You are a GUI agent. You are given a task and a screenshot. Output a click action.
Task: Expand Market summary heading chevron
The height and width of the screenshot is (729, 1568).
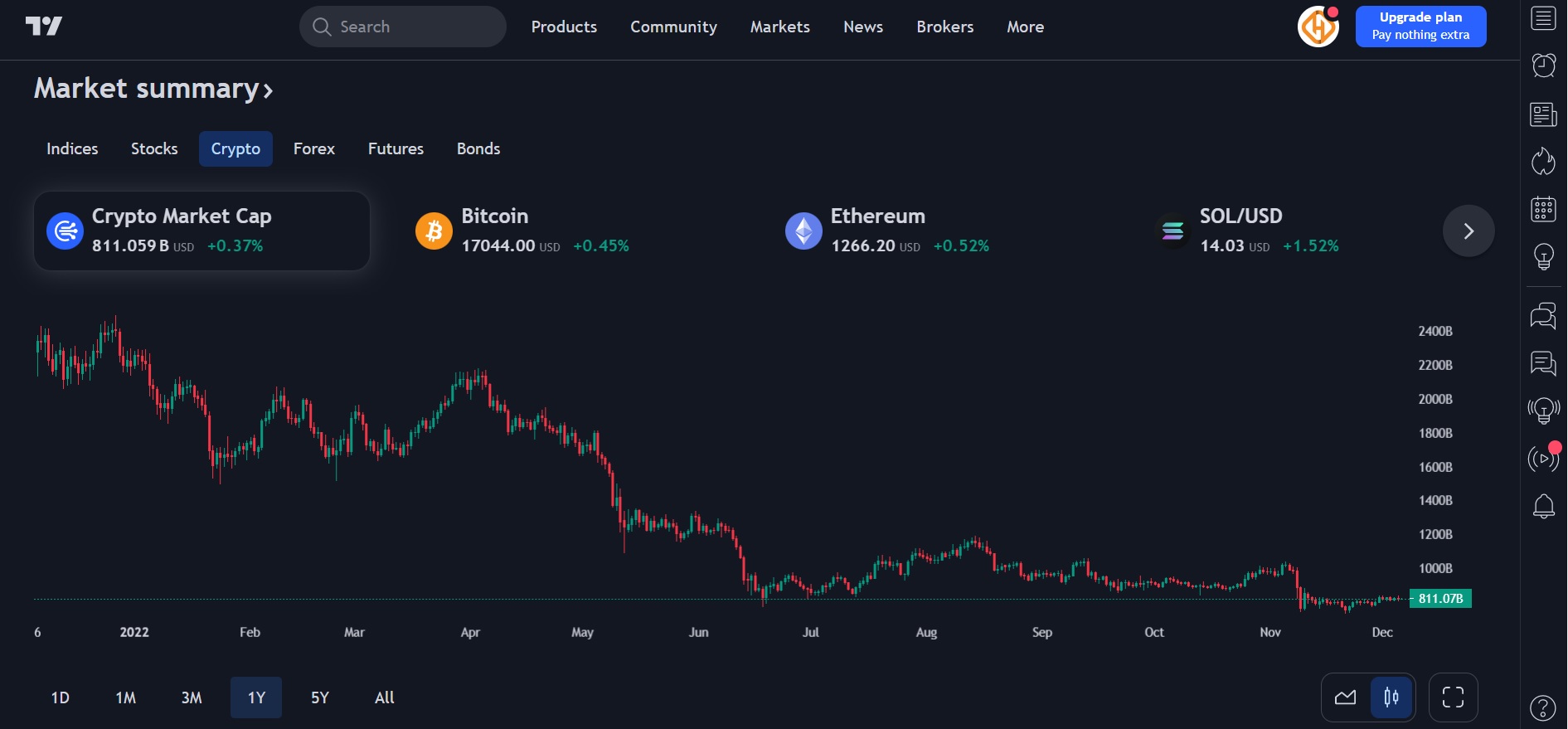(268, 90)
